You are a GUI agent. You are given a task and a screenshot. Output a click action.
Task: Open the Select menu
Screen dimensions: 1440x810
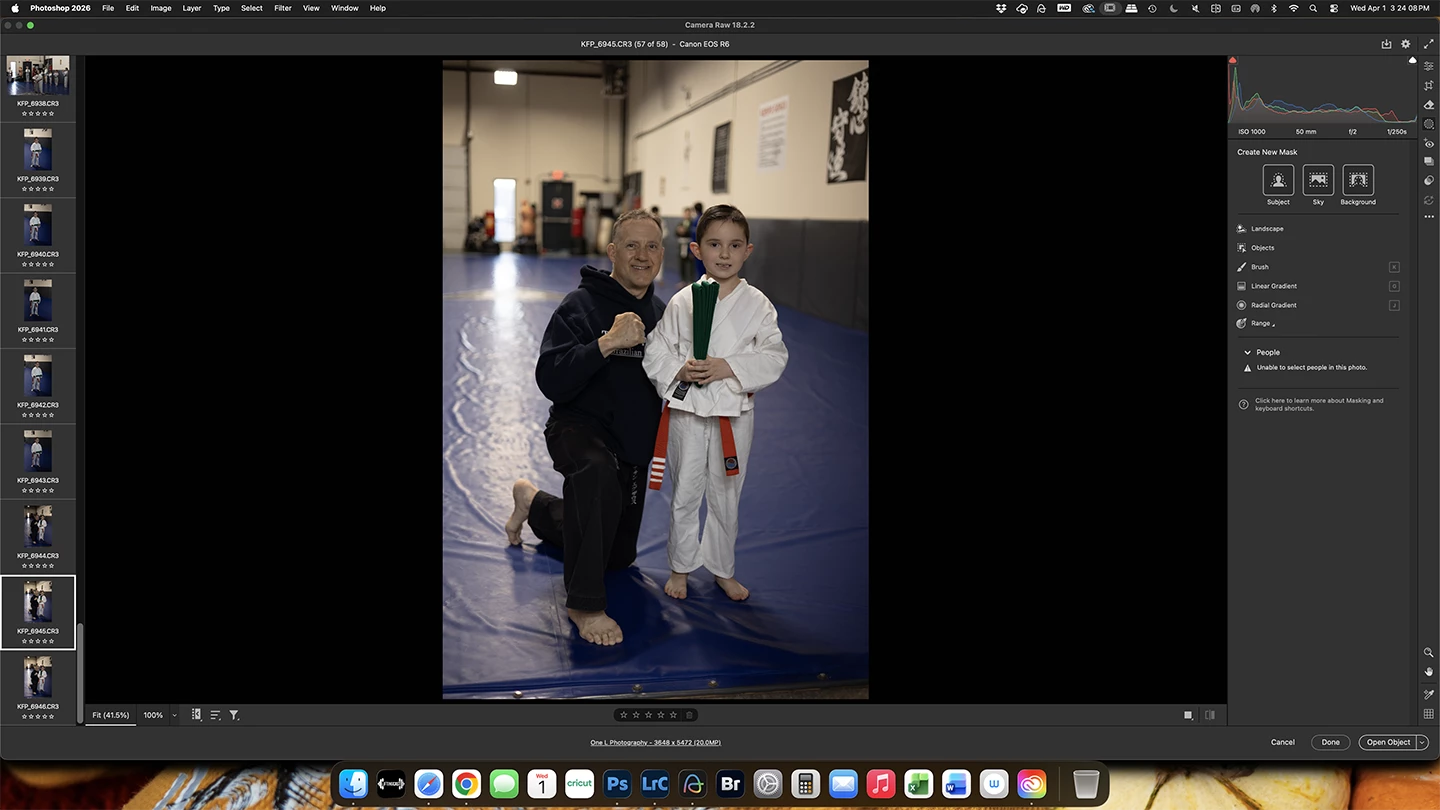[252, 8]
